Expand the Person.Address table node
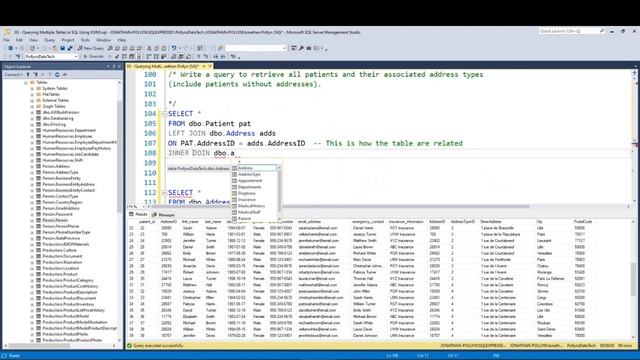This screenshot has width=640, height=360. pos(32,167)
